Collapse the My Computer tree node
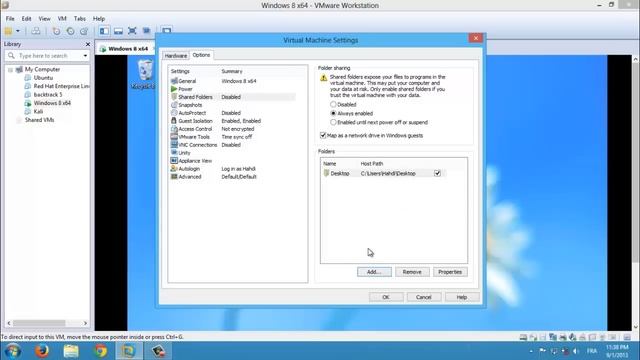 pyautogui.click(x=10, y=70)
